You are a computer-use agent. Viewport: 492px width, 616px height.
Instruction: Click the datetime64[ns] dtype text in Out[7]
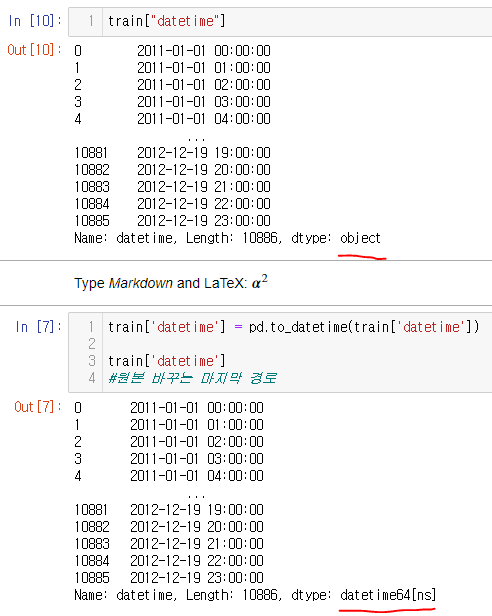tap(388, 595)
